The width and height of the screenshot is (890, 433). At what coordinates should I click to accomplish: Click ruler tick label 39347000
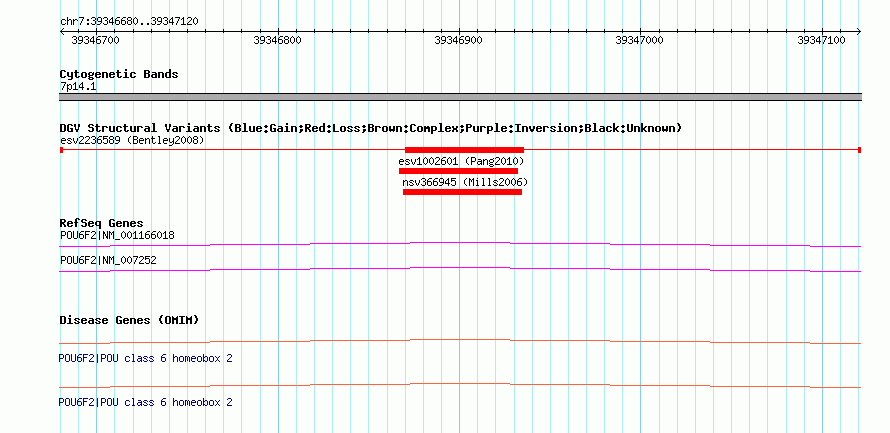[x=640, y=40]
